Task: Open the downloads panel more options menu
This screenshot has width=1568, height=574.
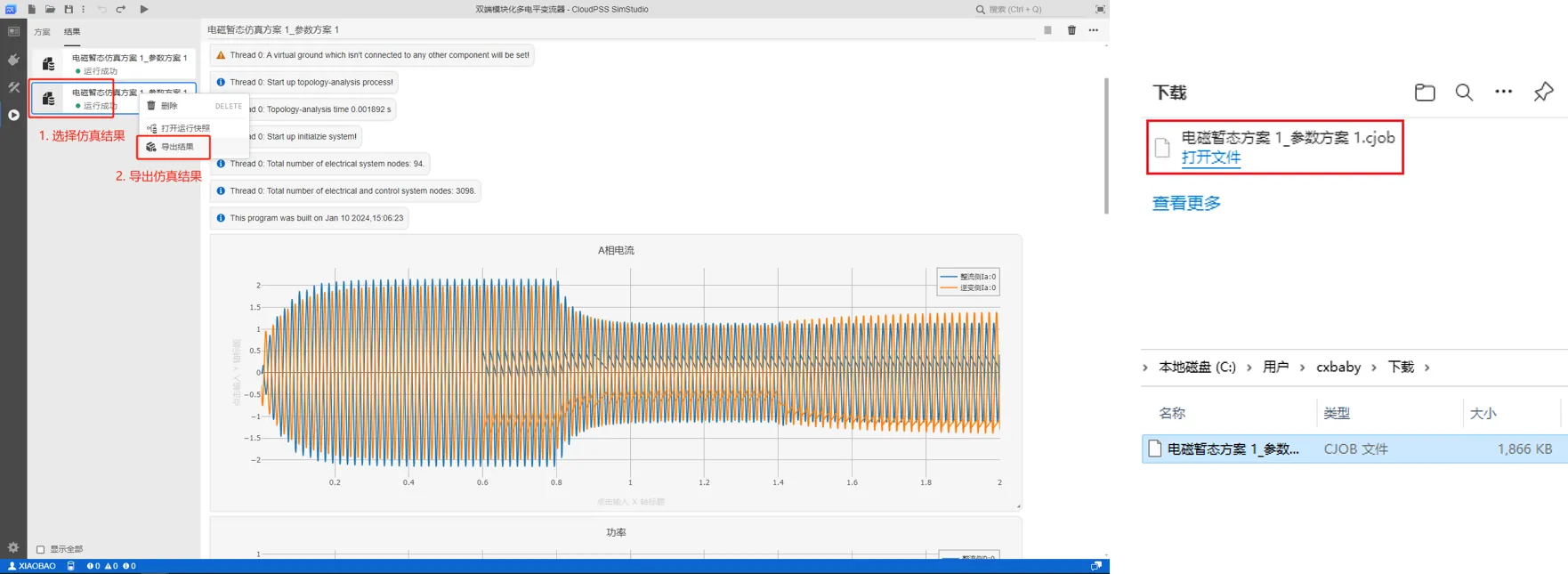Action: [x=1503, y=92]
